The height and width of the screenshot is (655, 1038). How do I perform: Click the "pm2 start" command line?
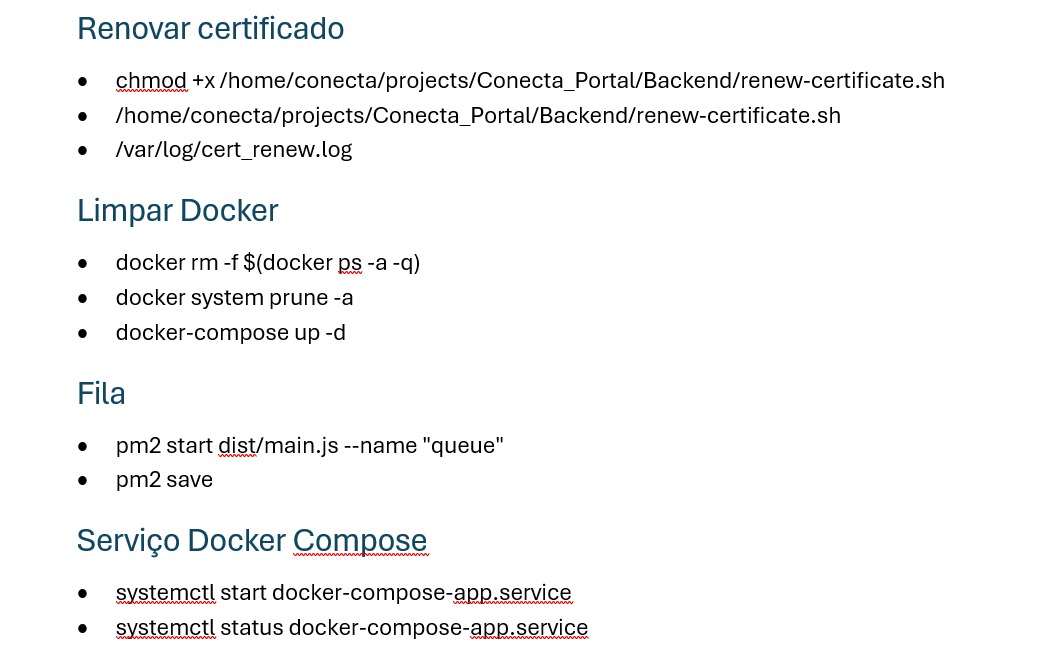coord(309,446)
